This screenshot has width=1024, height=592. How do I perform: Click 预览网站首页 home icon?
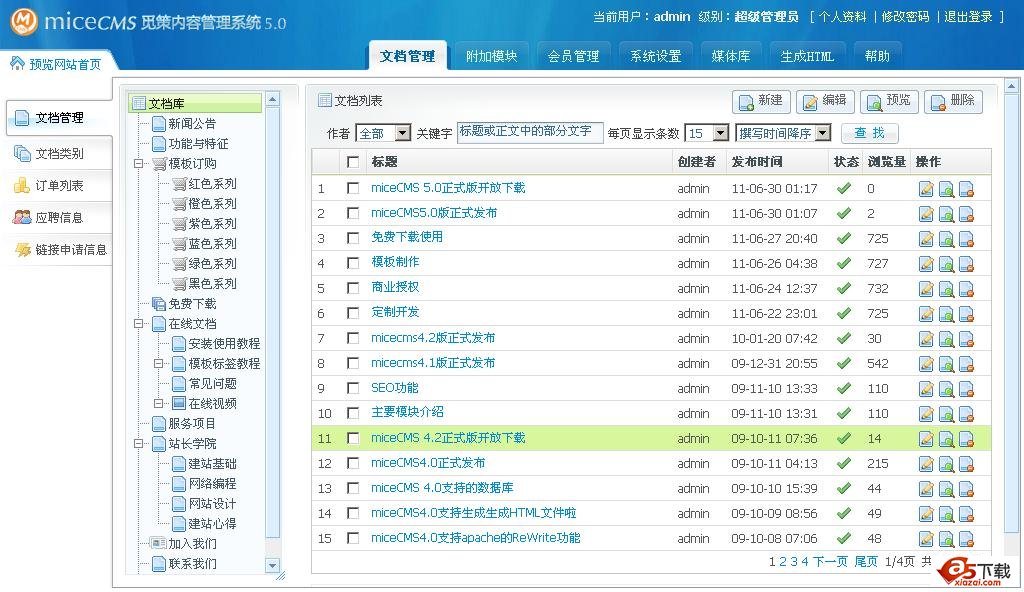click(x=17, y=64)
